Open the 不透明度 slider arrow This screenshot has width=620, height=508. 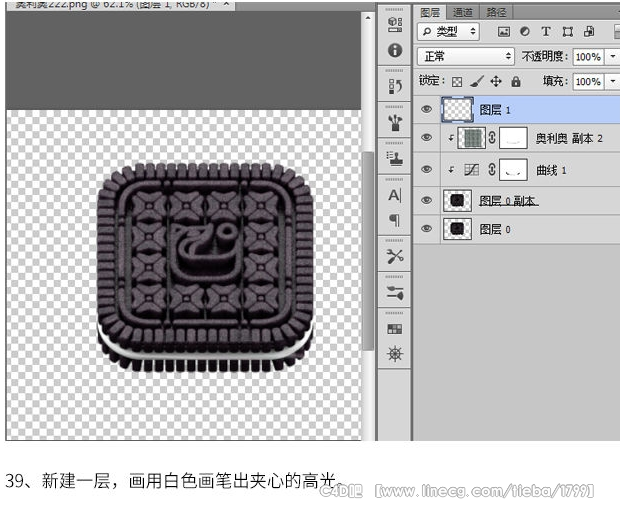(613, 57)
